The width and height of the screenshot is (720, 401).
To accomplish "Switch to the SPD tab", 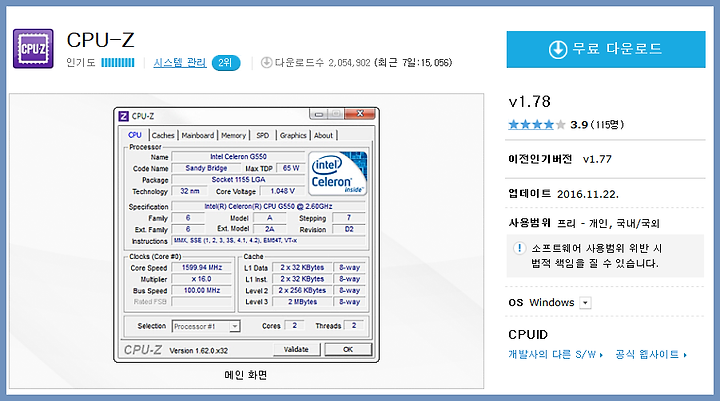I will tap(263, 136).
